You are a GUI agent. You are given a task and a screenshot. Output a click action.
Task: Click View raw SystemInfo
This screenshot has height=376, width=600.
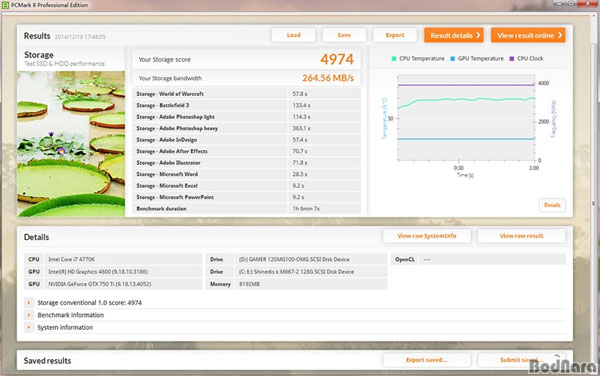click(427, 236)
